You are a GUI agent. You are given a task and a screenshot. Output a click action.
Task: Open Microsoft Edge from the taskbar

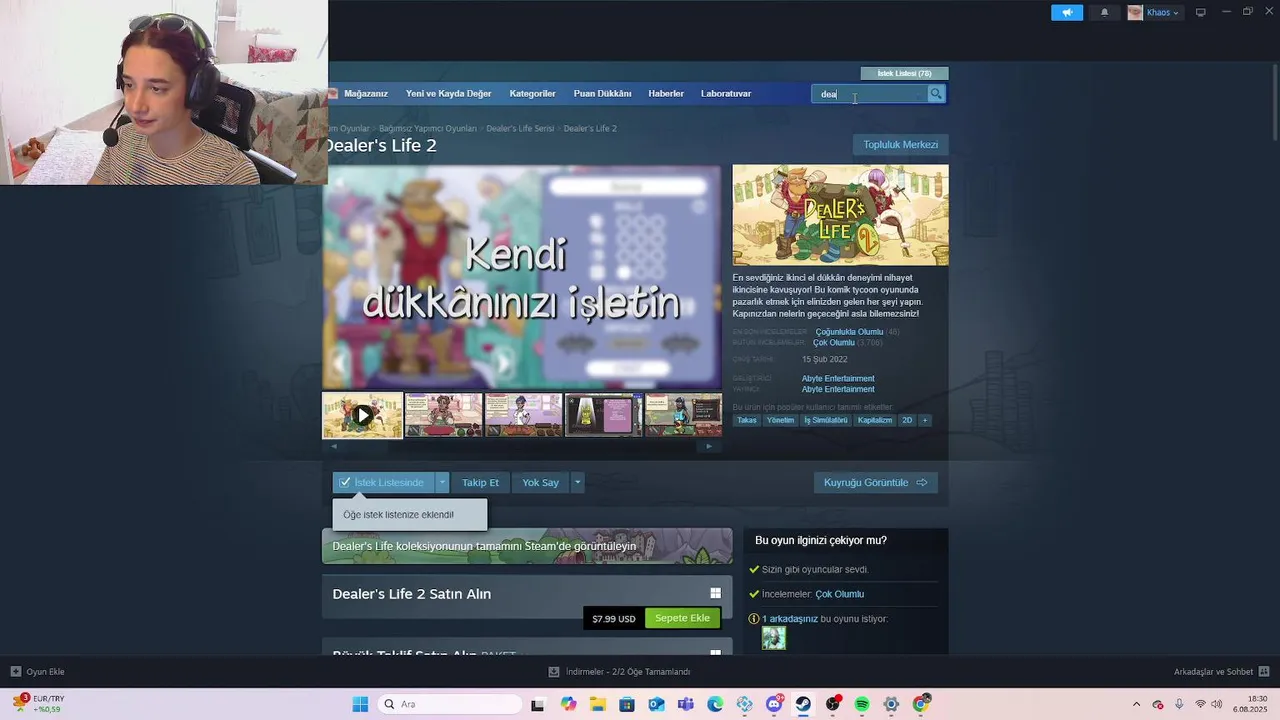pos(715,704)
